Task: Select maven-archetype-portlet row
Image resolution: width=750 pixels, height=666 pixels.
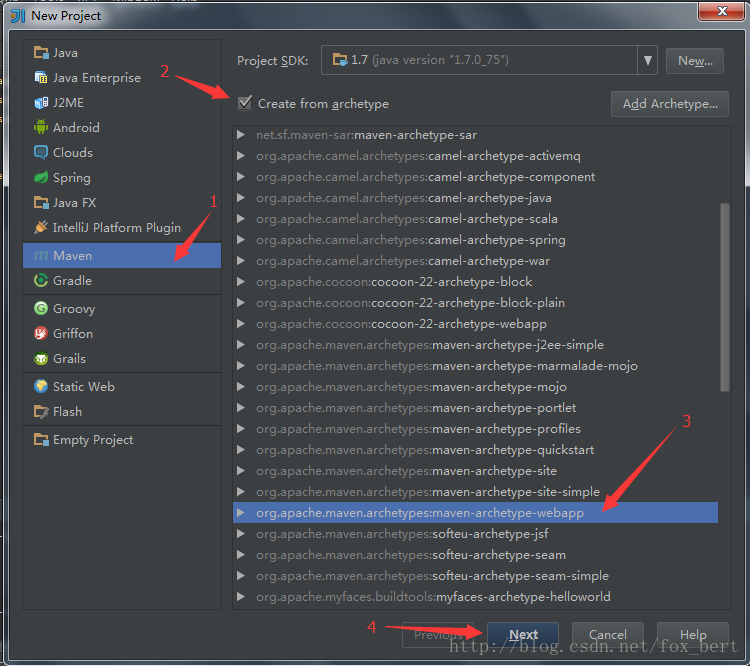Action: coord(475,408)
